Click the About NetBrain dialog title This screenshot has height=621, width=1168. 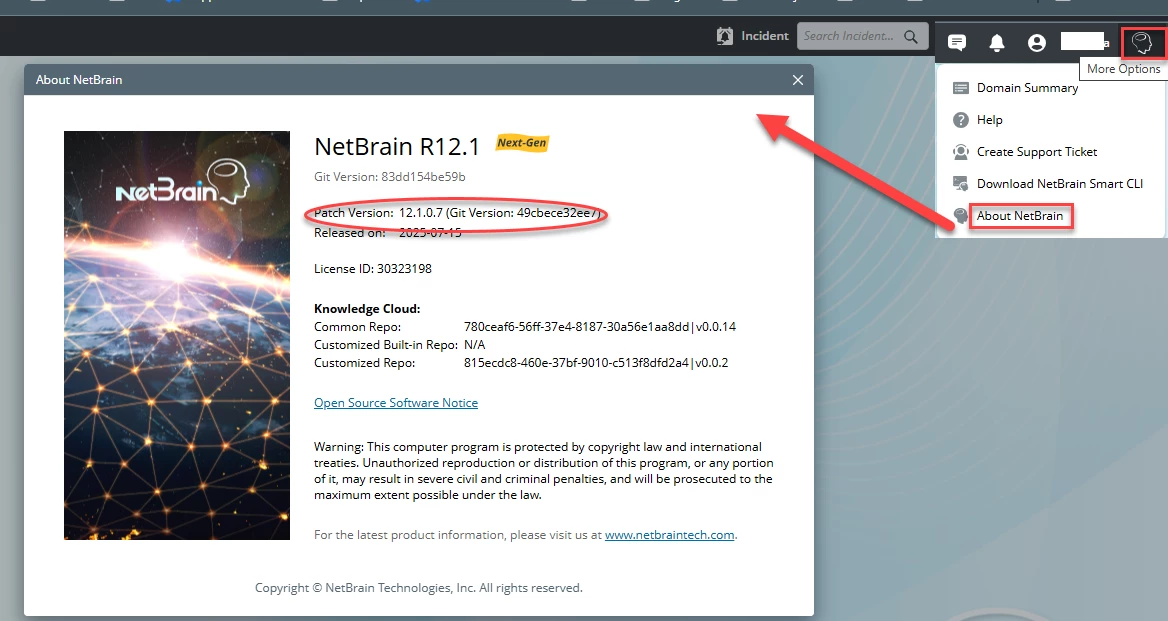coord(79,80)
